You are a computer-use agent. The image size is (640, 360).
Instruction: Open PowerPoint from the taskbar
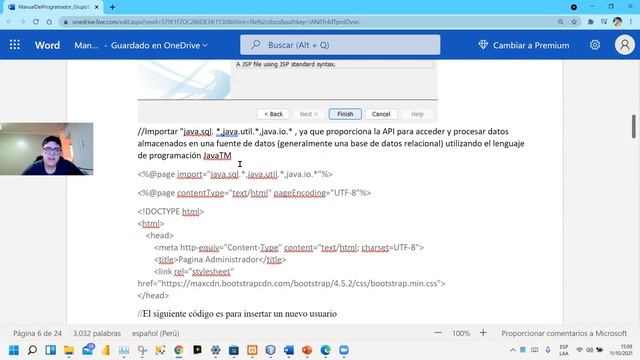307,350
